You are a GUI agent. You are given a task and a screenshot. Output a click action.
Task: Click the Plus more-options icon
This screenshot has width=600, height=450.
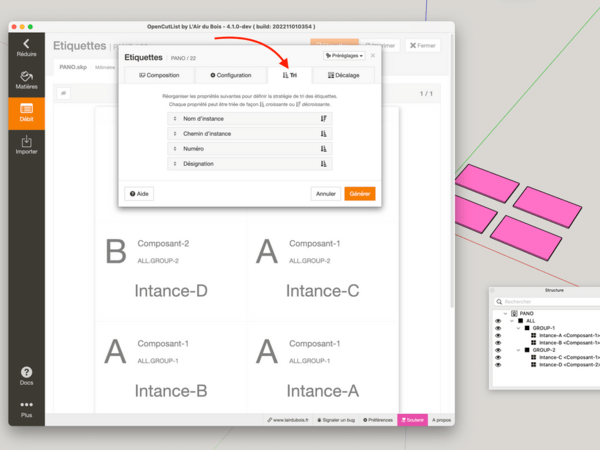point(26,408)
